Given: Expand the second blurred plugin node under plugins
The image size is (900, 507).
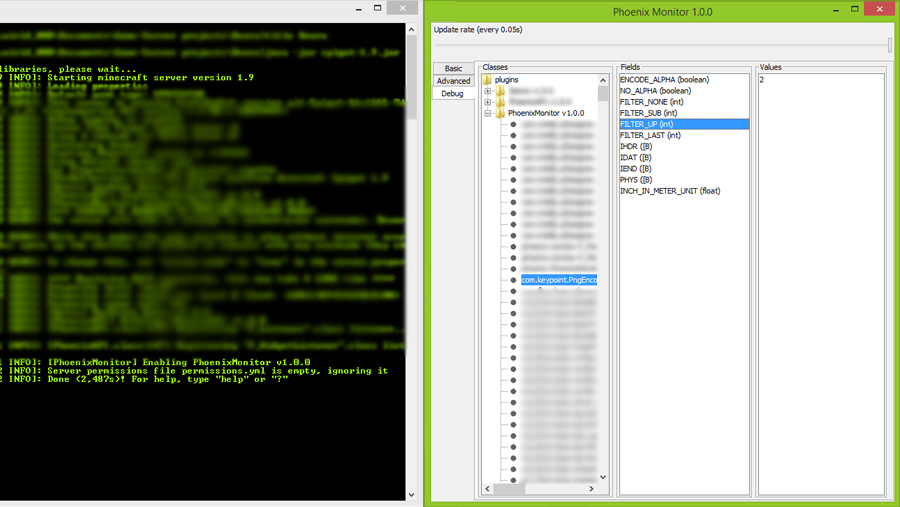Looking at the screenshot, I should (x=487, y=102).
